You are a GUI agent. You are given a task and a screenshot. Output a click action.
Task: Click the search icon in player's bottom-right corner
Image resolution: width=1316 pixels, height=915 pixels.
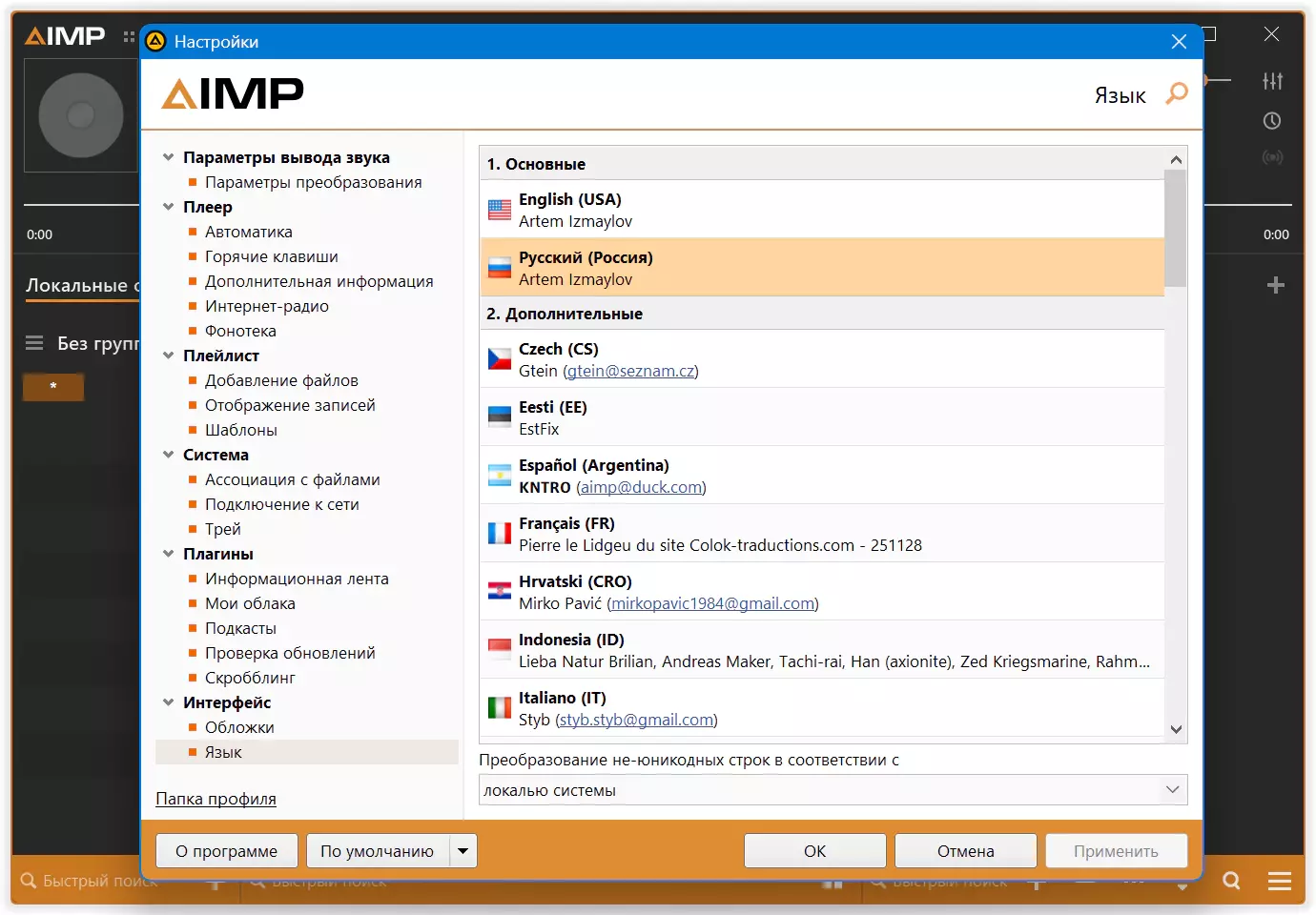(1232, 881)
